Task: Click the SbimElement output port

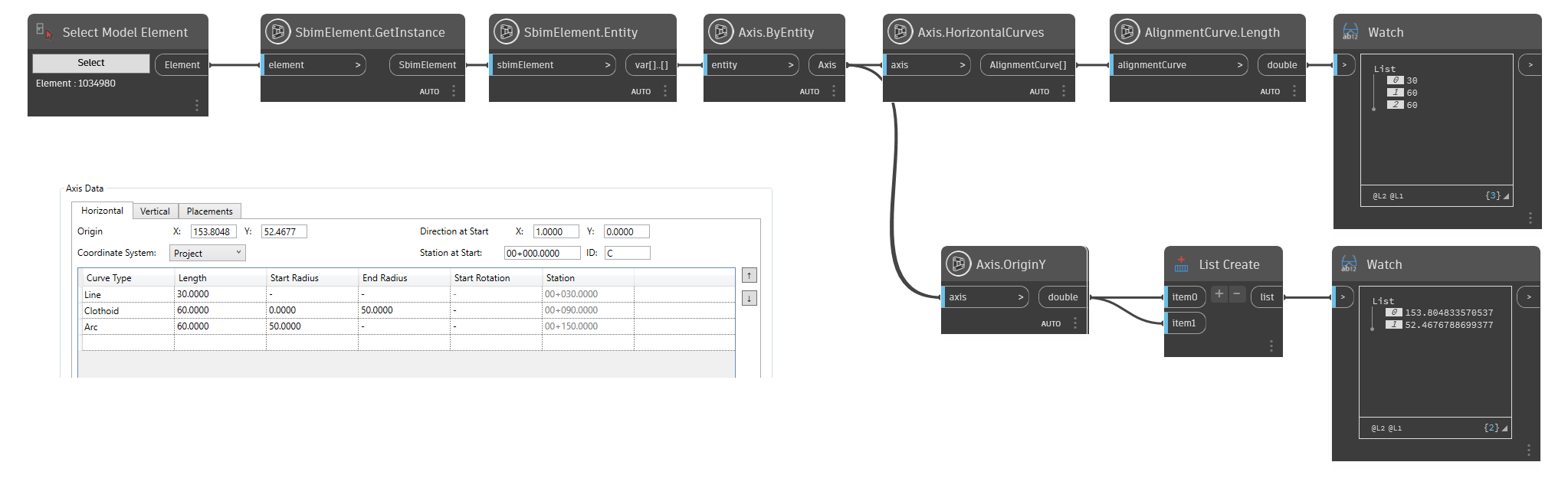Action: click(428, 65)
